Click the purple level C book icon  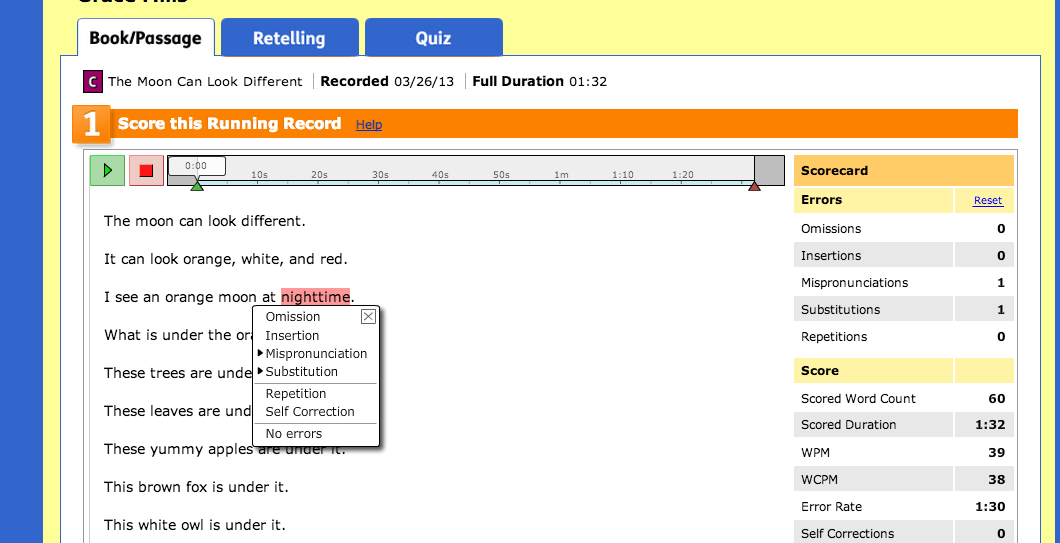(x=93, y=82)
